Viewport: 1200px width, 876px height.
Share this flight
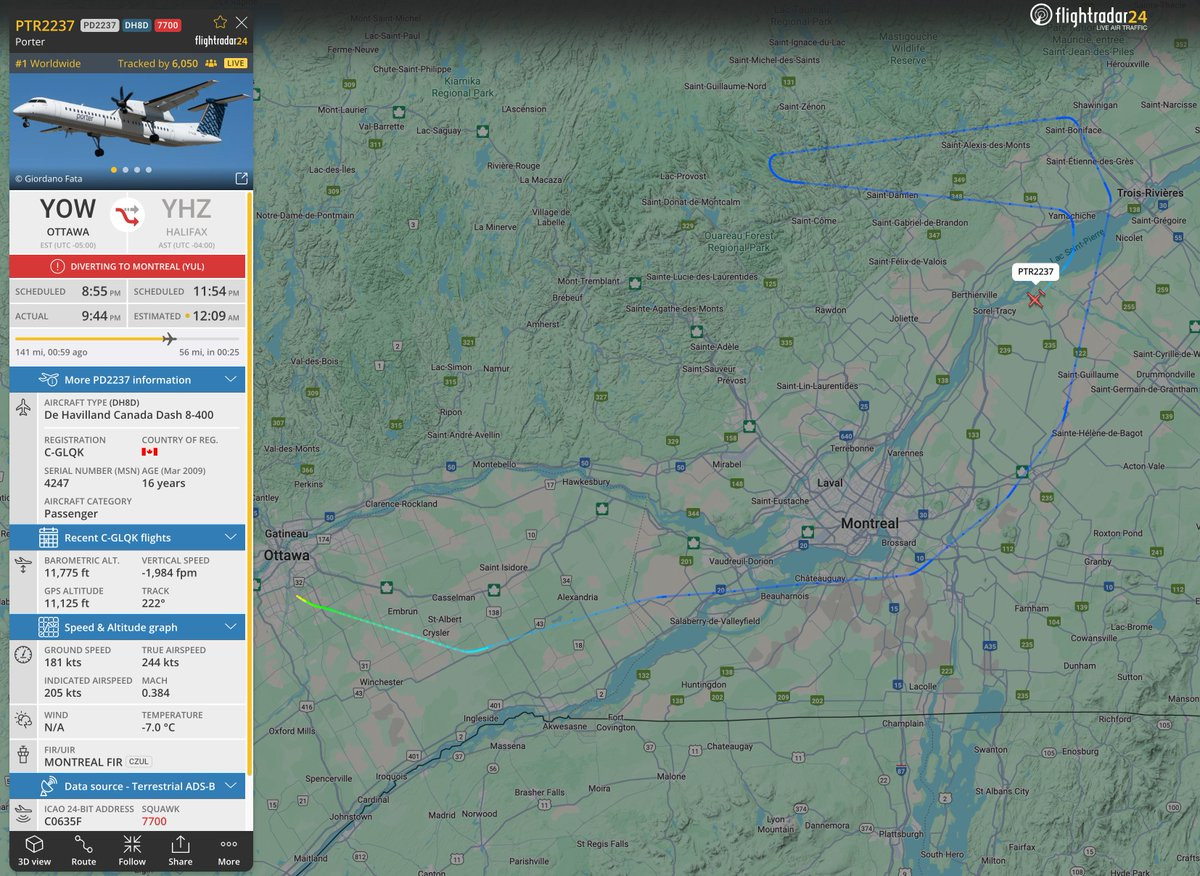click(180, 850)
